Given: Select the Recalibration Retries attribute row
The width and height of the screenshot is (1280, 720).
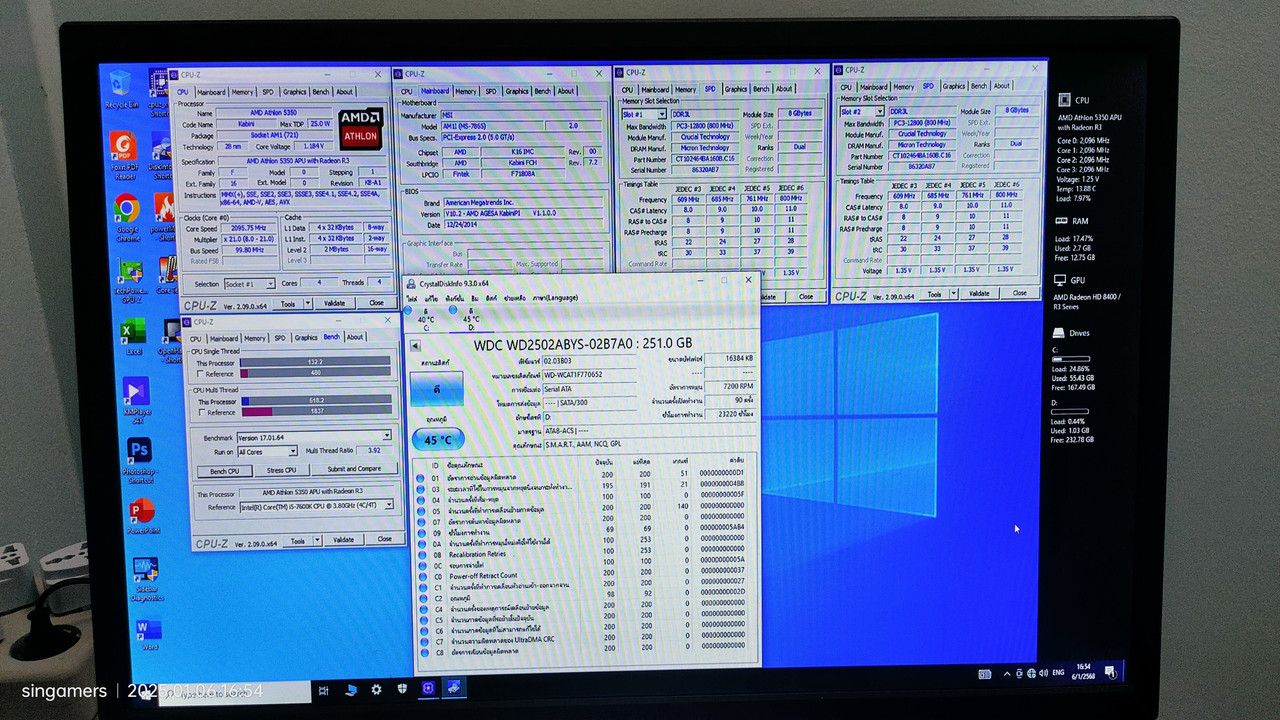Looking at the screenshot, I should pyautogui.click(x=582, y=553).
